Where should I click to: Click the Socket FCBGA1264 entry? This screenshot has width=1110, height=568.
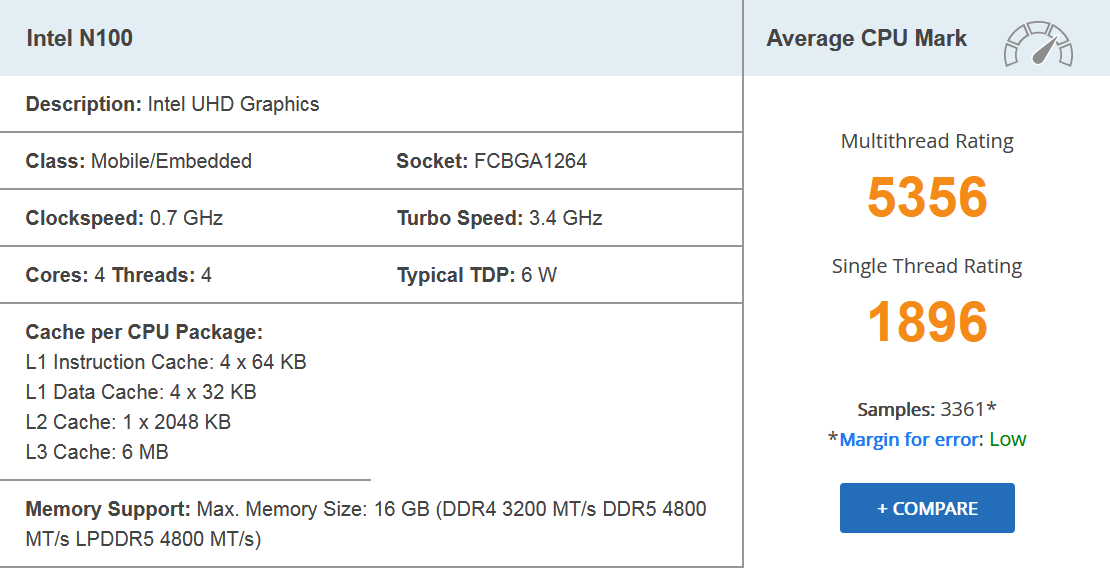pyautogui.click(x=491, y=161)
